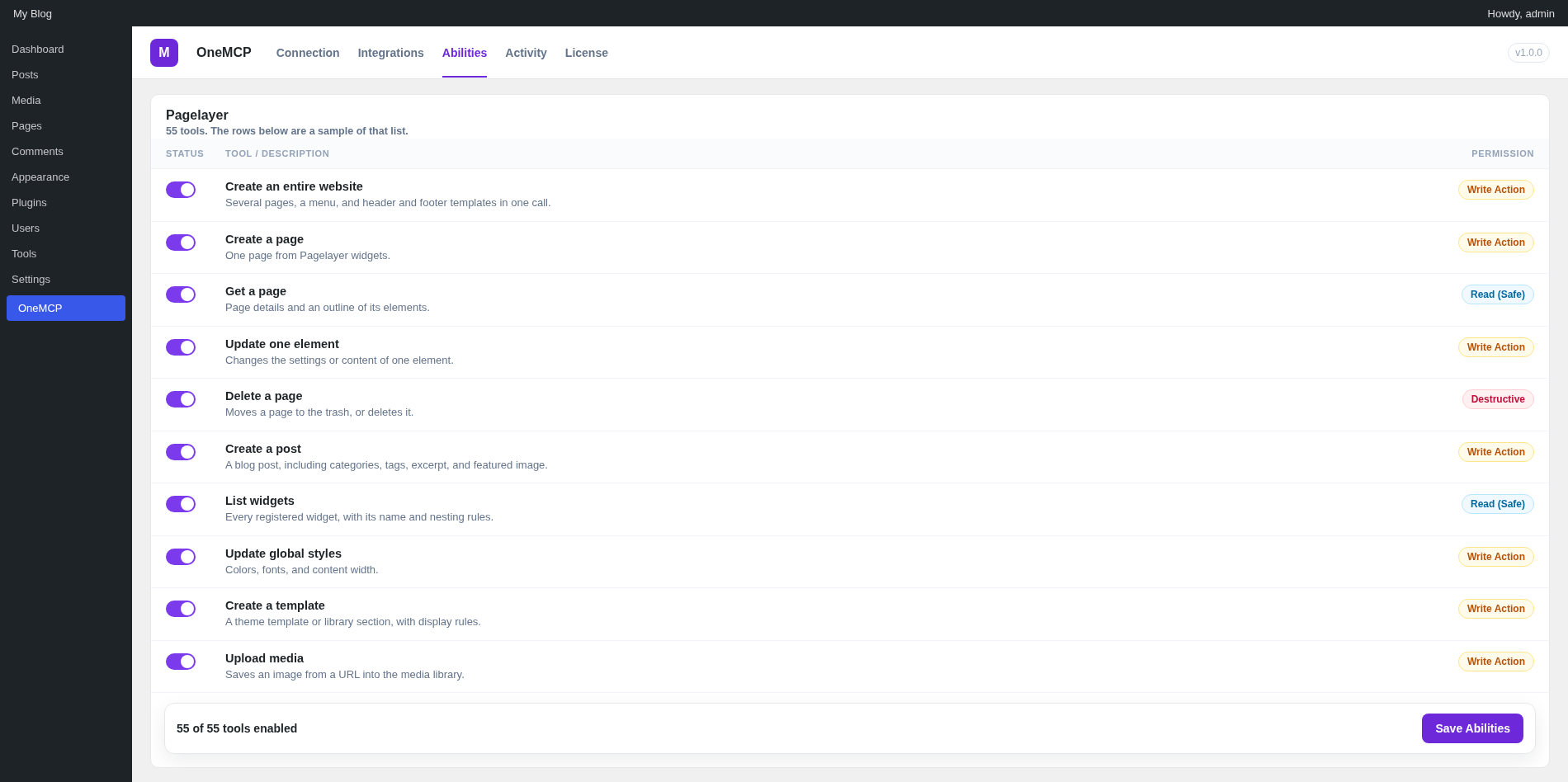
Task: Click the PERMISSION column header
Action: pos(1503,153)
